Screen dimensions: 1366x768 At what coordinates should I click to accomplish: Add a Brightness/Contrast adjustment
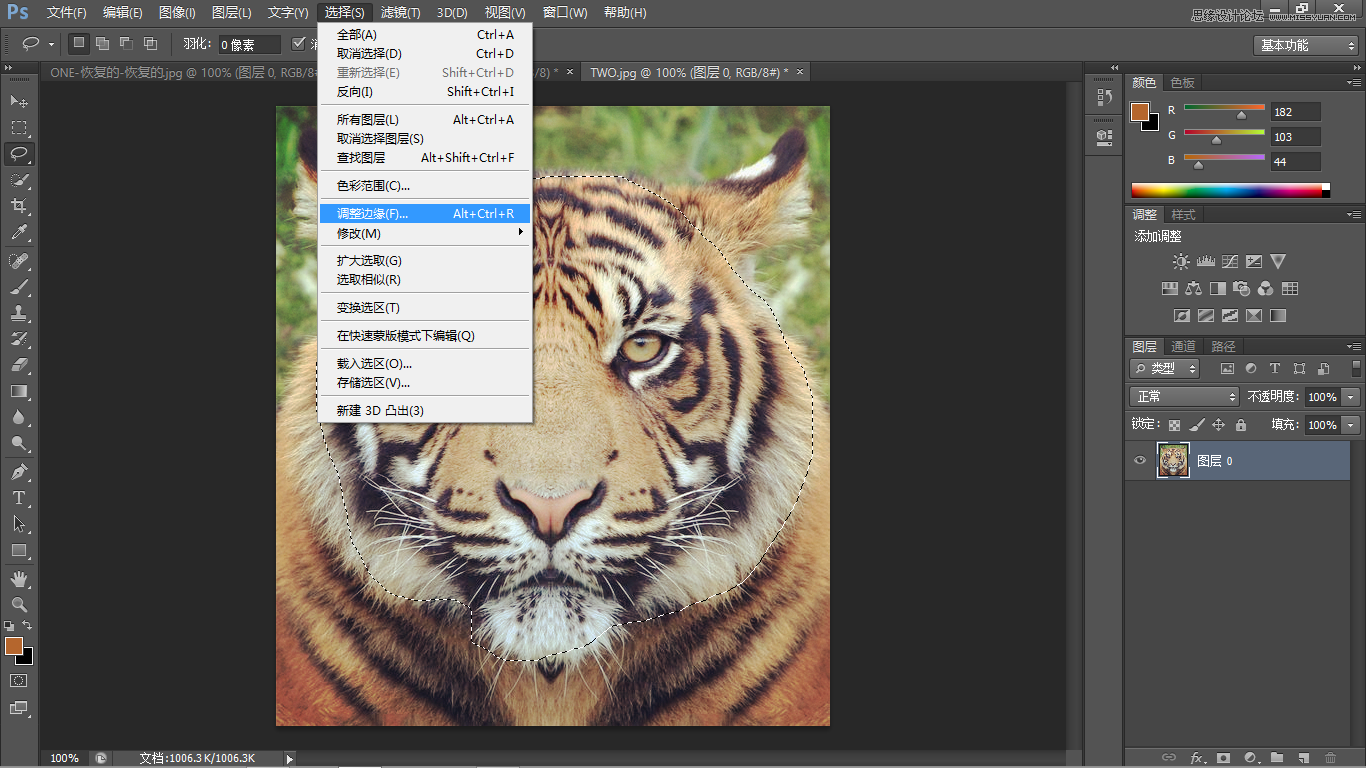(1181, 262)
